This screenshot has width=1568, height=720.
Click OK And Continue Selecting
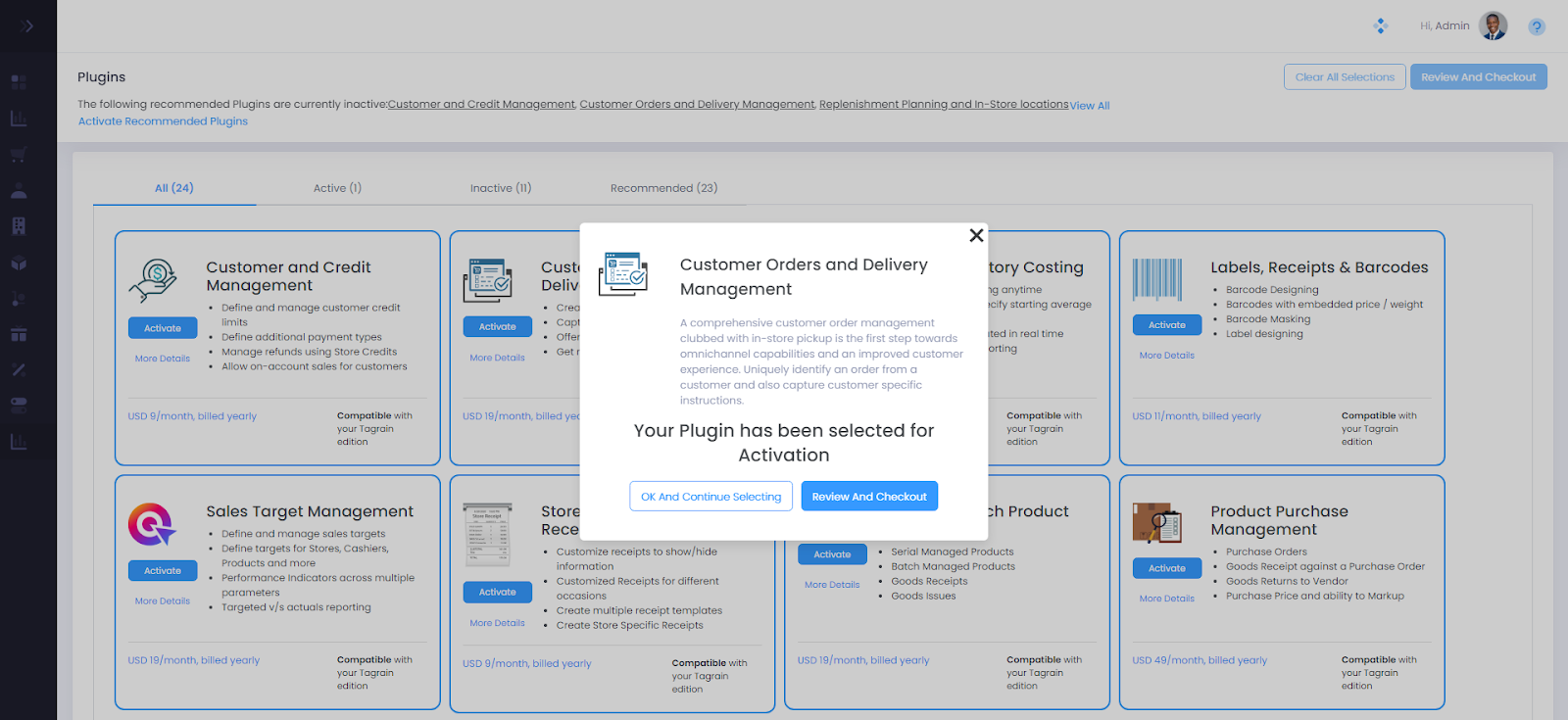[711, 497]
